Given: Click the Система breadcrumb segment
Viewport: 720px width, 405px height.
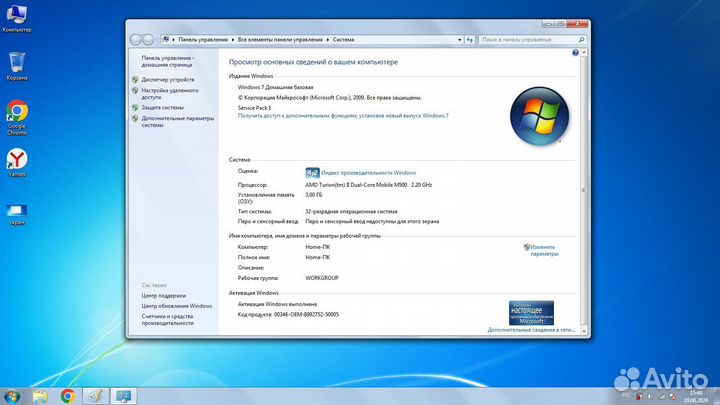Looking at the screenshot, I should 343,40.
